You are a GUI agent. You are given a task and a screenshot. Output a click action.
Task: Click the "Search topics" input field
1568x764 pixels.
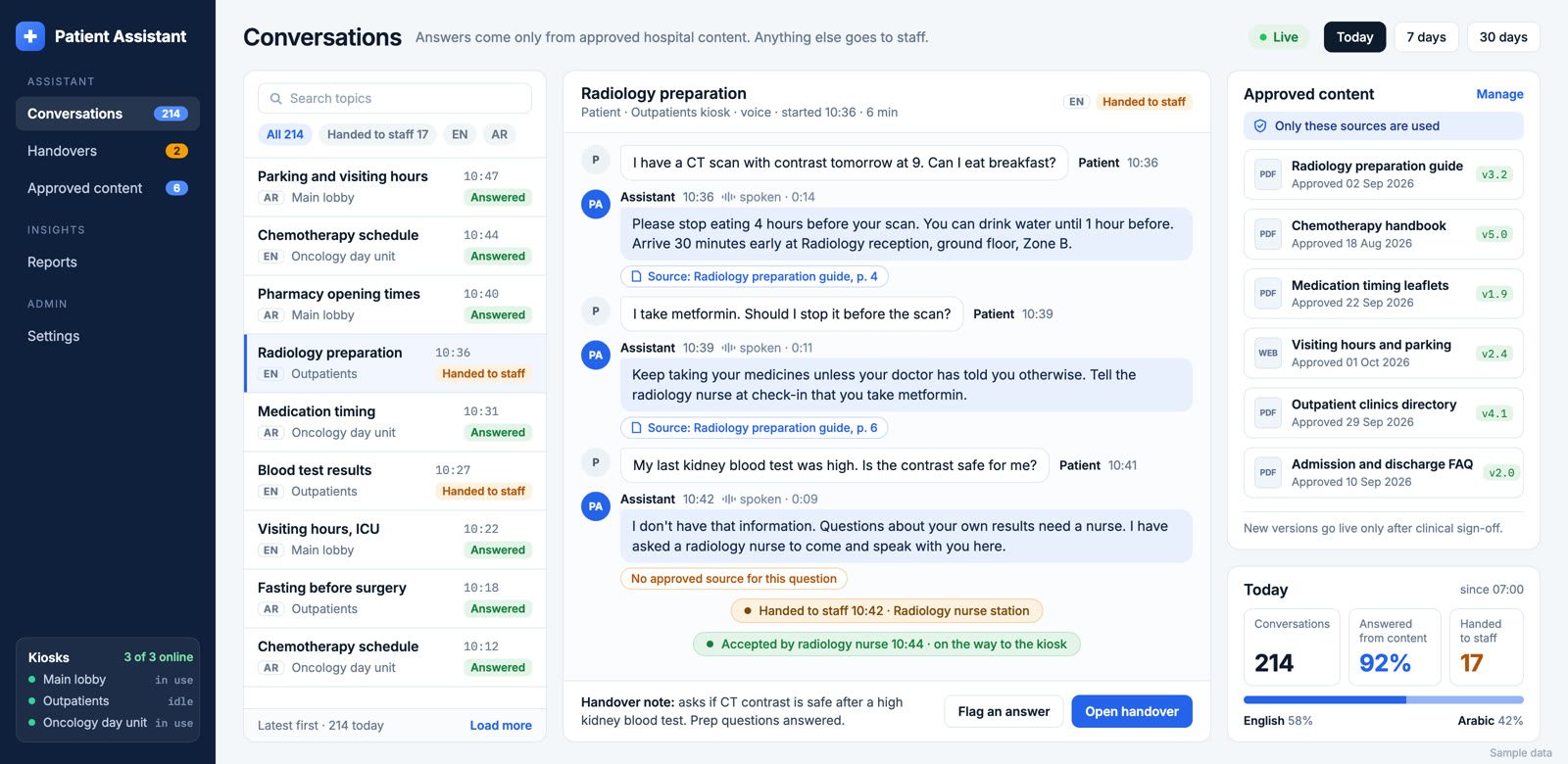pos(395,98)
